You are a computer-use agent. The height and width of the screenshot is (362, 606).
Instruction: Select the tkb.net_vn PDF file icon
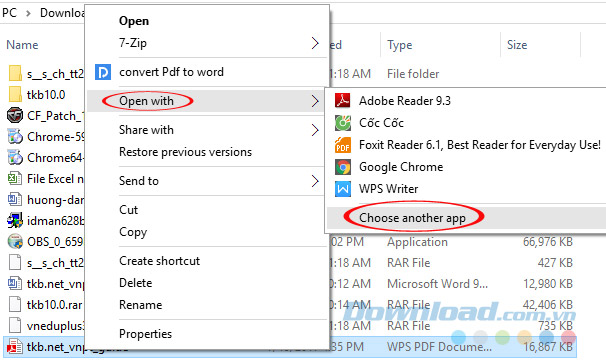[x=15, y=347]
